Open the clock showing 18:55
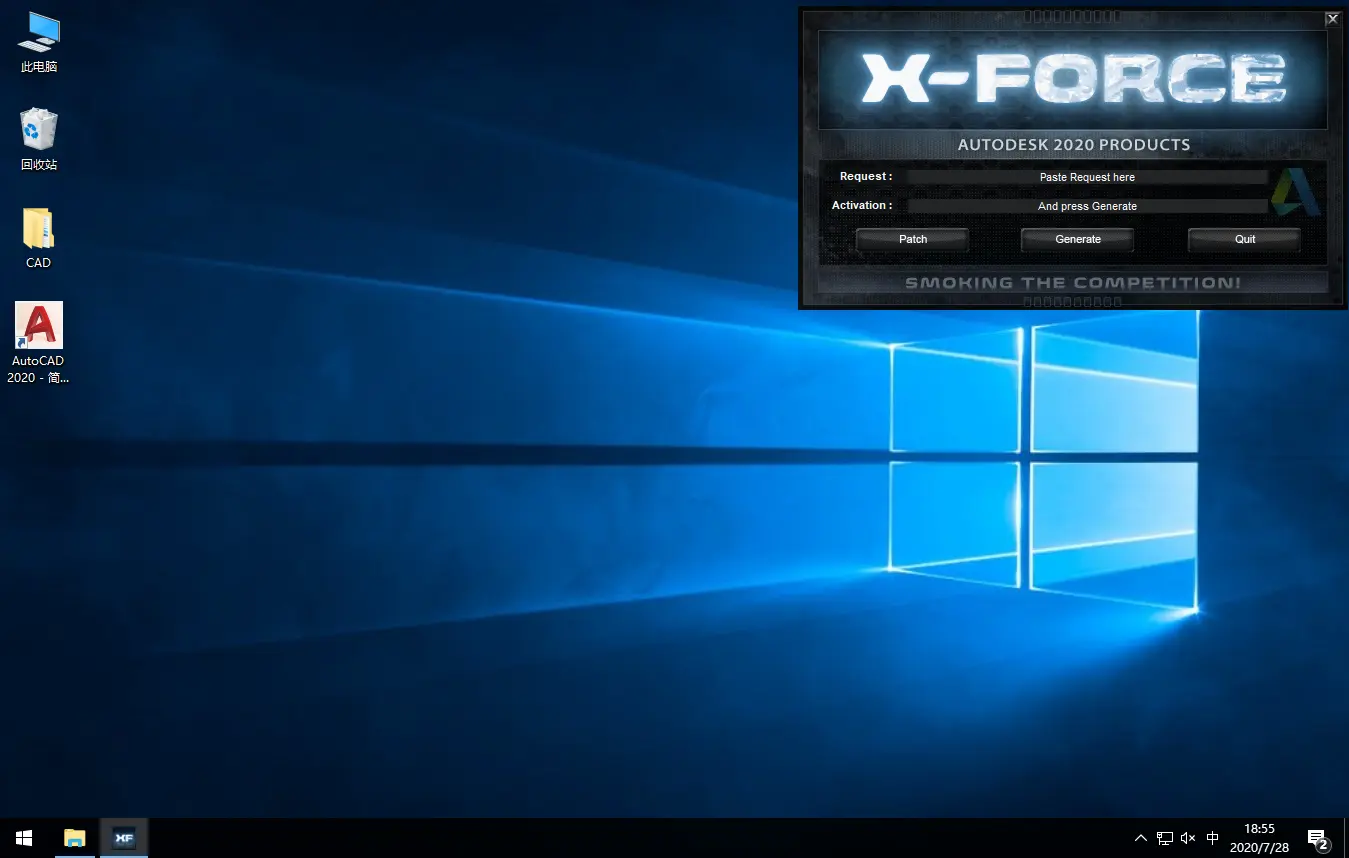Viewport: 1349px width, 858px height. click(x=1259, y=838)
